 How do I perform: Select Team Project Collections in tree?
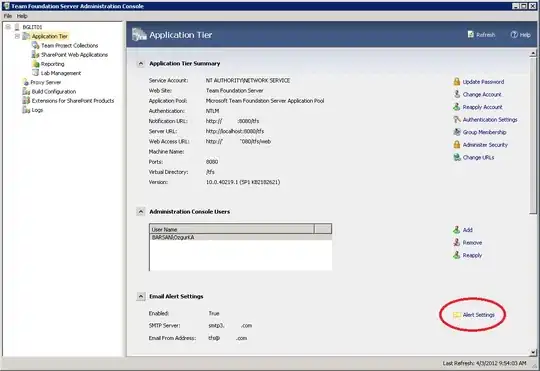point(70,45)
